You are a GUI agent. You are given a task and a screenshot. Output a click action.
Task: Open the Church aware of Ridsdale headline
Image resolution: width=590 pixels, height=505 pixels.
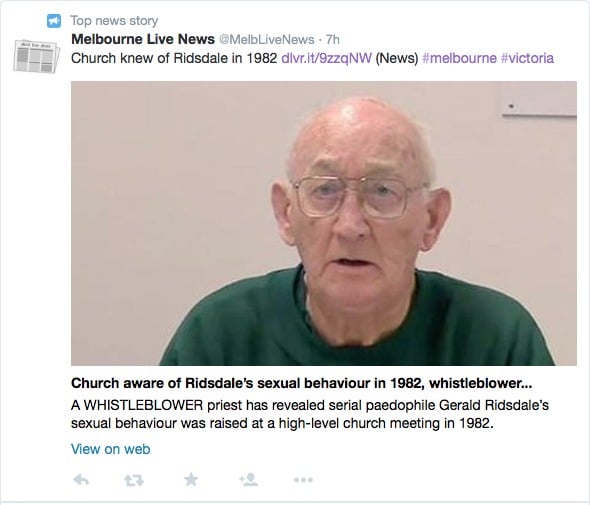click(x=301, y=383)
